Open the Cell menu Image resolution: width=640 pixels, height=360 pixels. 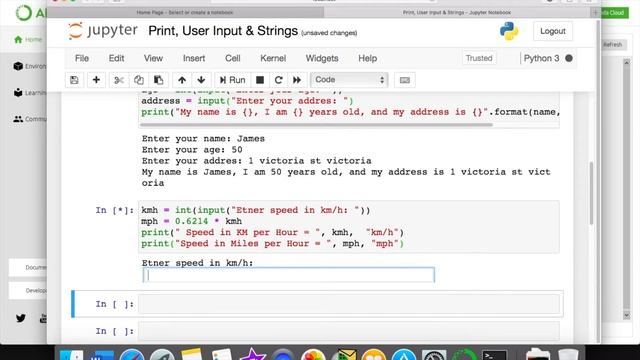[x=233, y=58]
